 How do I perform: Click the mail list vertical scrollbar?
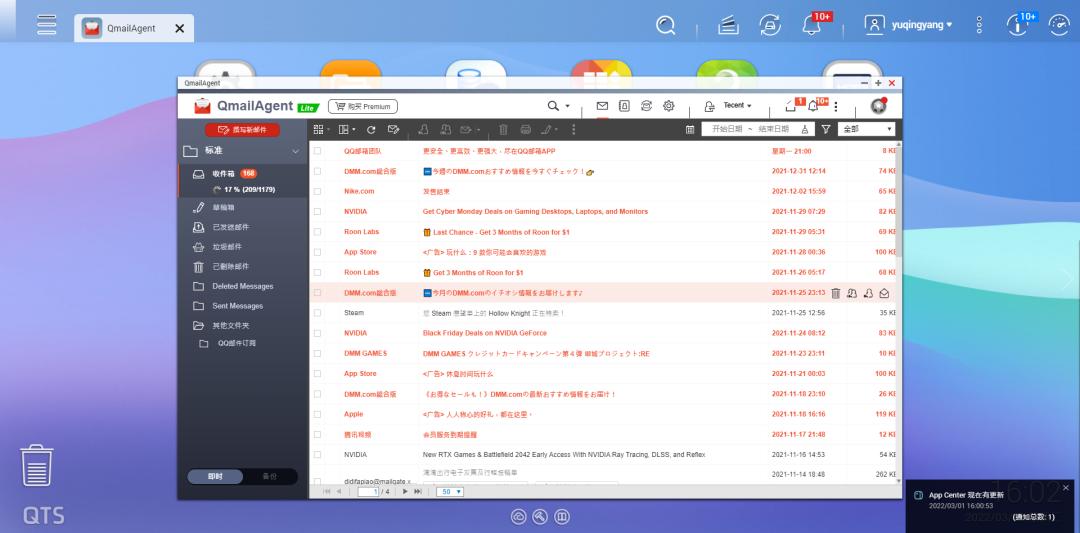tap(899, 200)
